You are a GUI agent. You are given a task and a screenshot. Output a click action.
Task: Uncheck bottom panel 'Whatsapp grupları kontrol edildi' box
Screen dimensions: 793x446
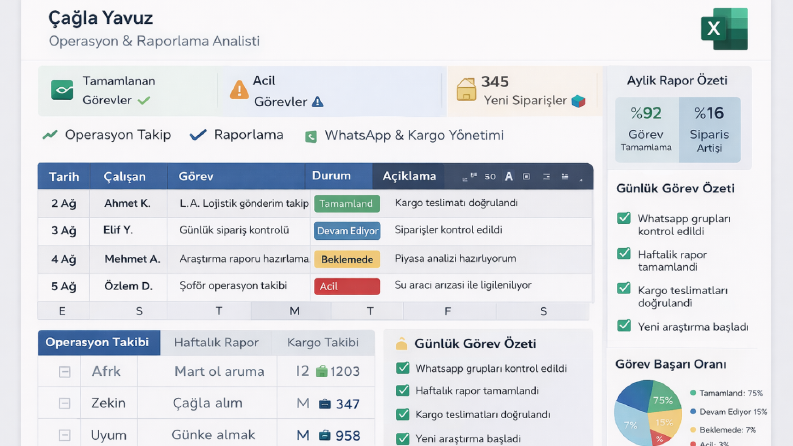[403, 368]
